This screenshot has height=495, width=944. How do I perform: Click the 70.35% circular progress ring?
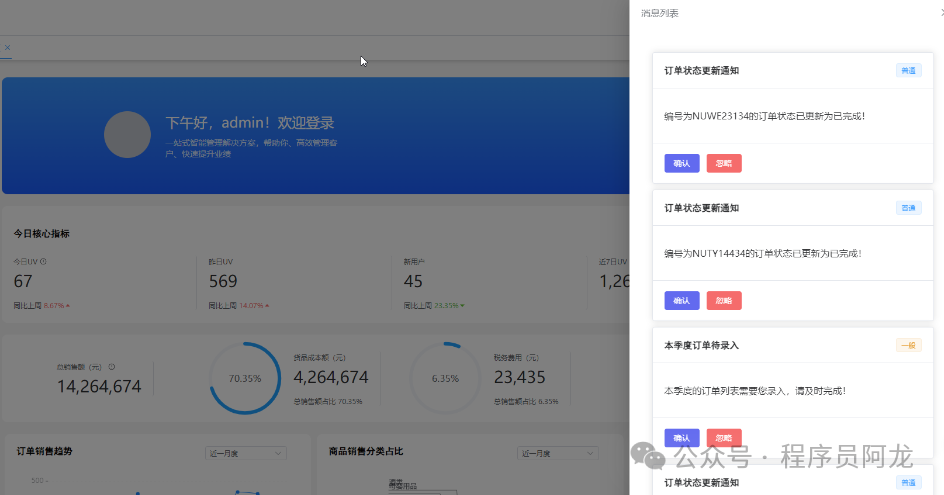coord(245,378)
